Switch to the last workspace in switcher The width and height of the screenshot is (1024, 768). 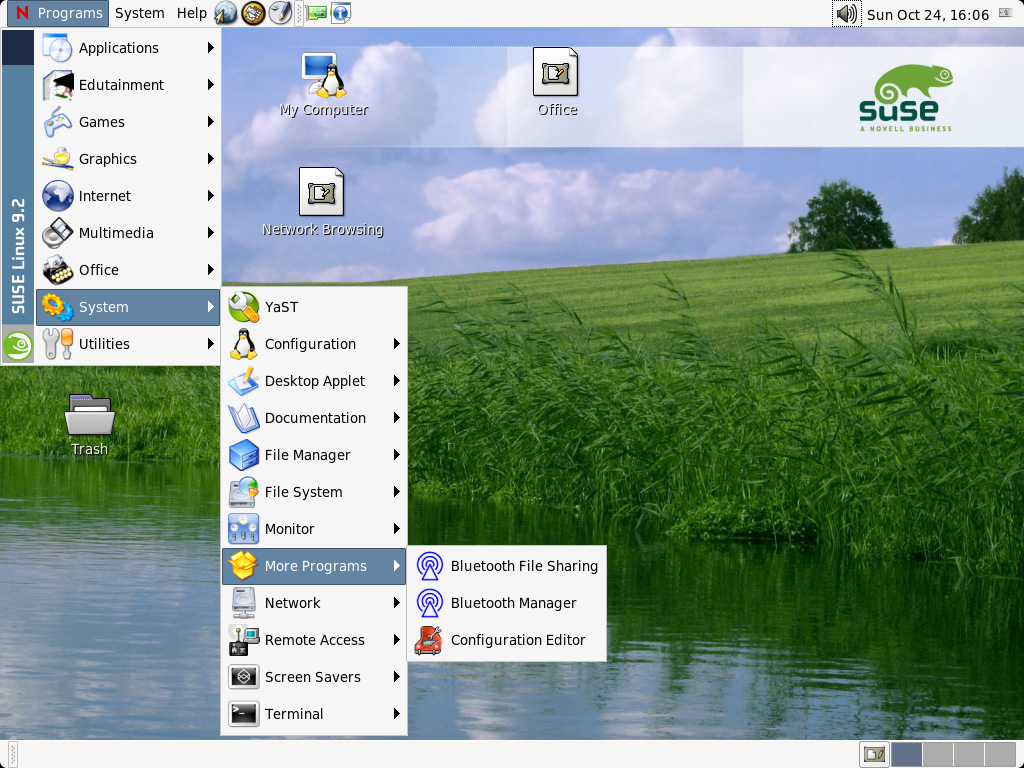(x=999, y=754)
